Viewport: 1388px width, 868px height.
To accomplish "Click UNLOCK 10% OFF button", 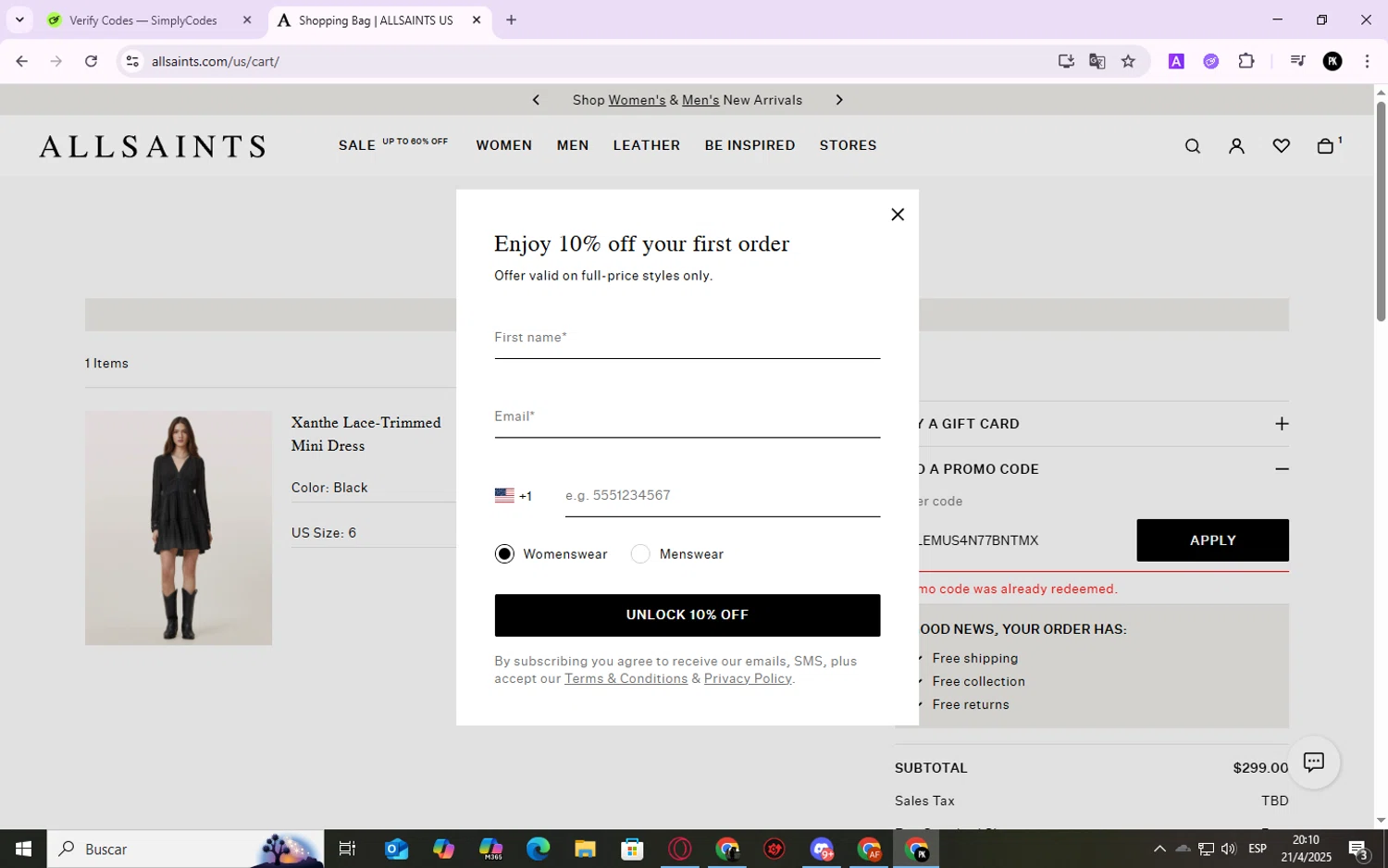I will point(687,615).
